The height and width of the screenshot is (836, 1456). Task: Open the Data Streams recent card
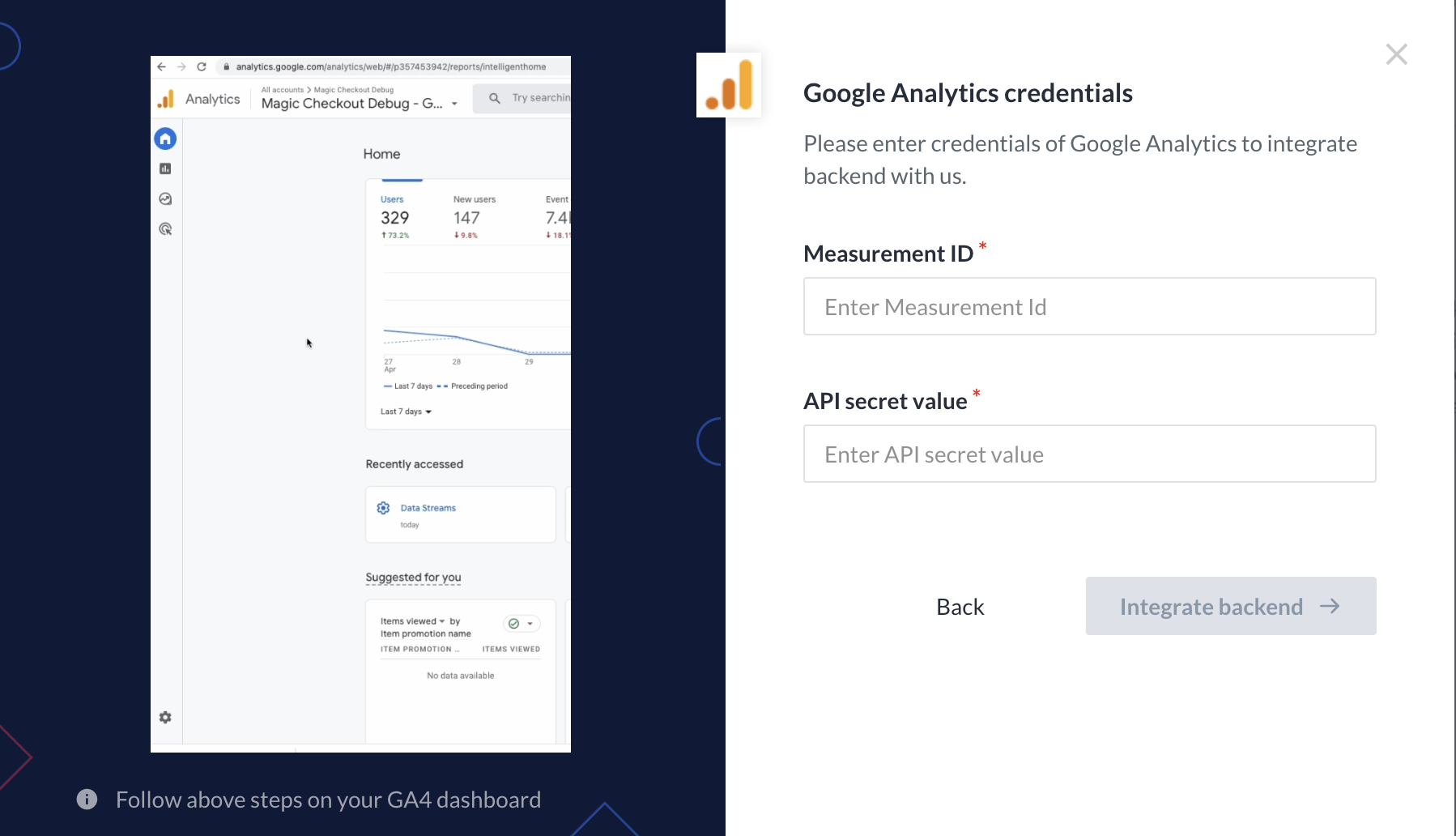pyautogui.click(x=460, y=514)
